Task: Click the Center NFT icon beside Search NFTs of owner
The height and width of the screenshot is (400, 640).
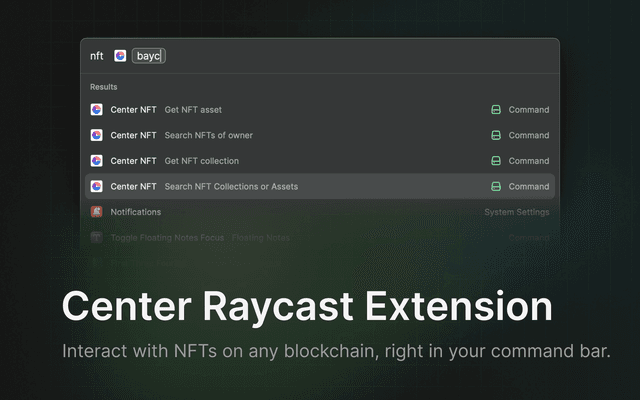Action: point(97,135)
